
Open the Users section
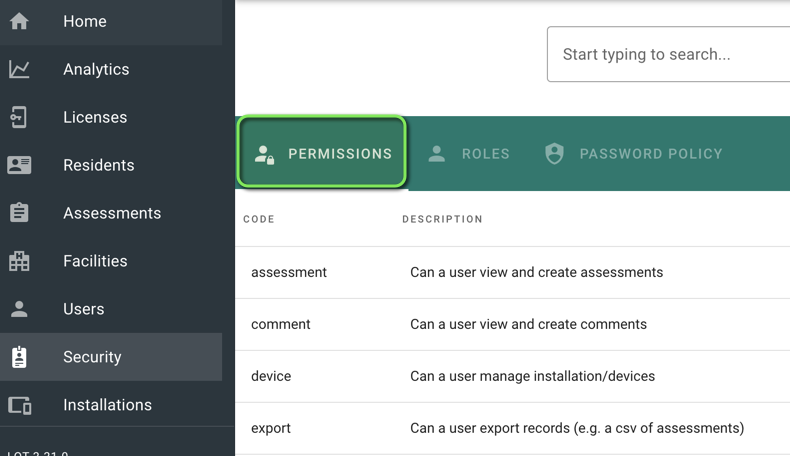coord(111,309)
